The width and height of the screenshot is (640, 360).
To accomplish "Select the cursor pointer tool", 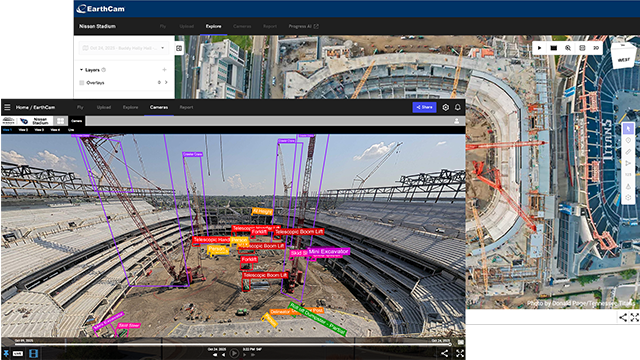I will 628,129.
